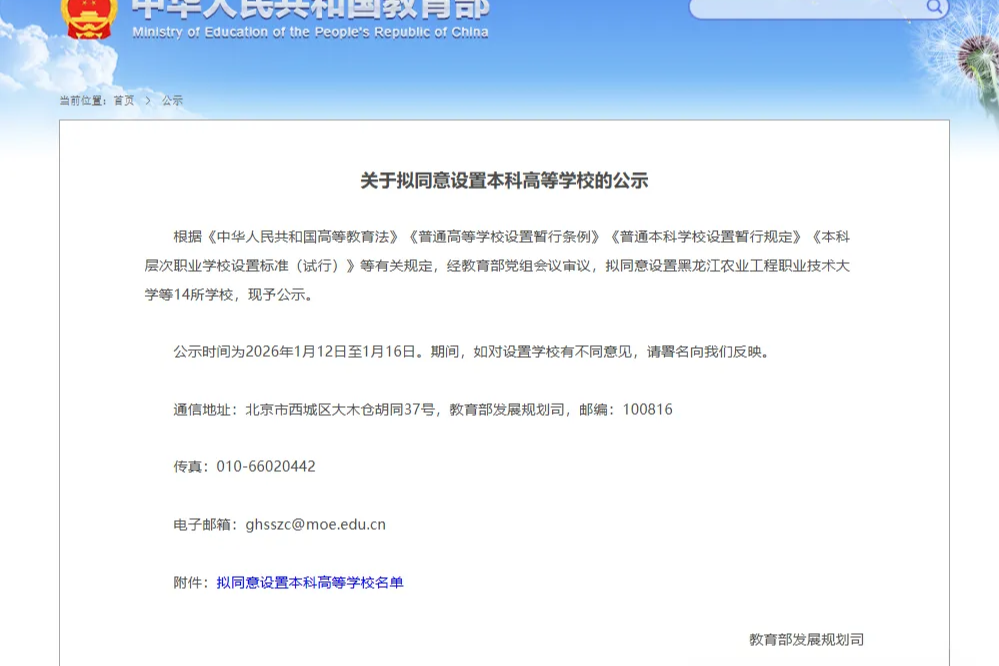Click the postal code 100816
The image size is (999, 666).
coord(647,409)
